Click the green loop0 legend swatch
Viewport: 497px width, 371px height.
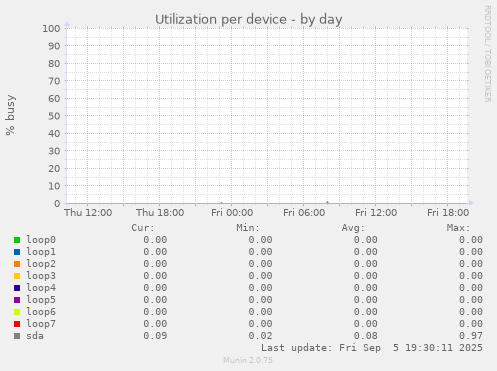pyautogui.click(x=17, y=240)
